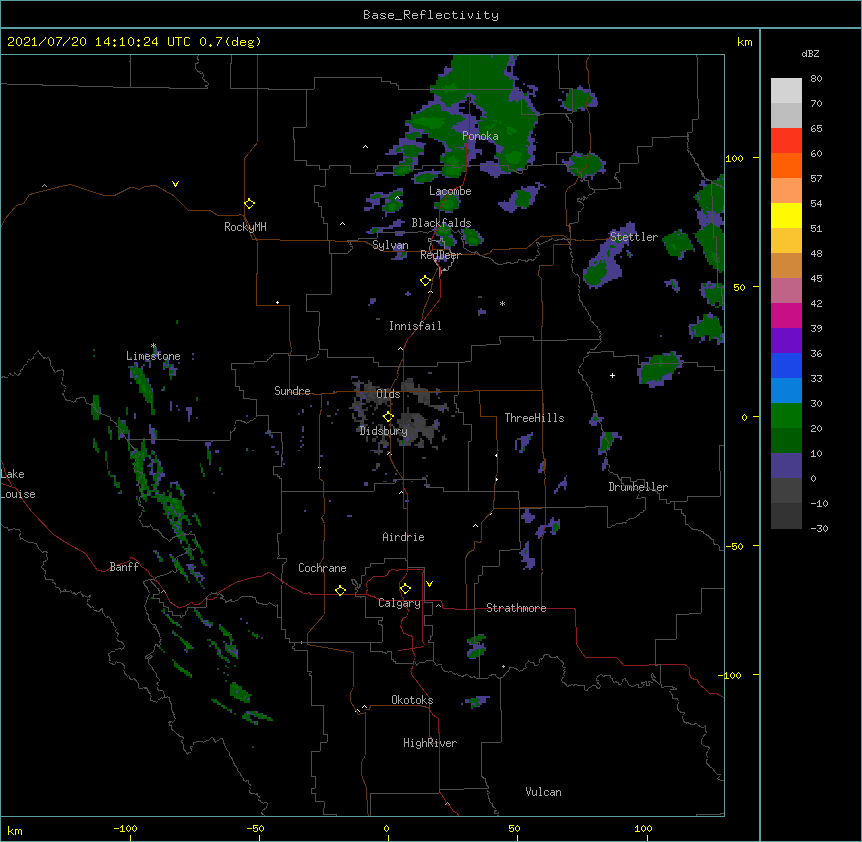Click the dBZ legend heading

810,54
